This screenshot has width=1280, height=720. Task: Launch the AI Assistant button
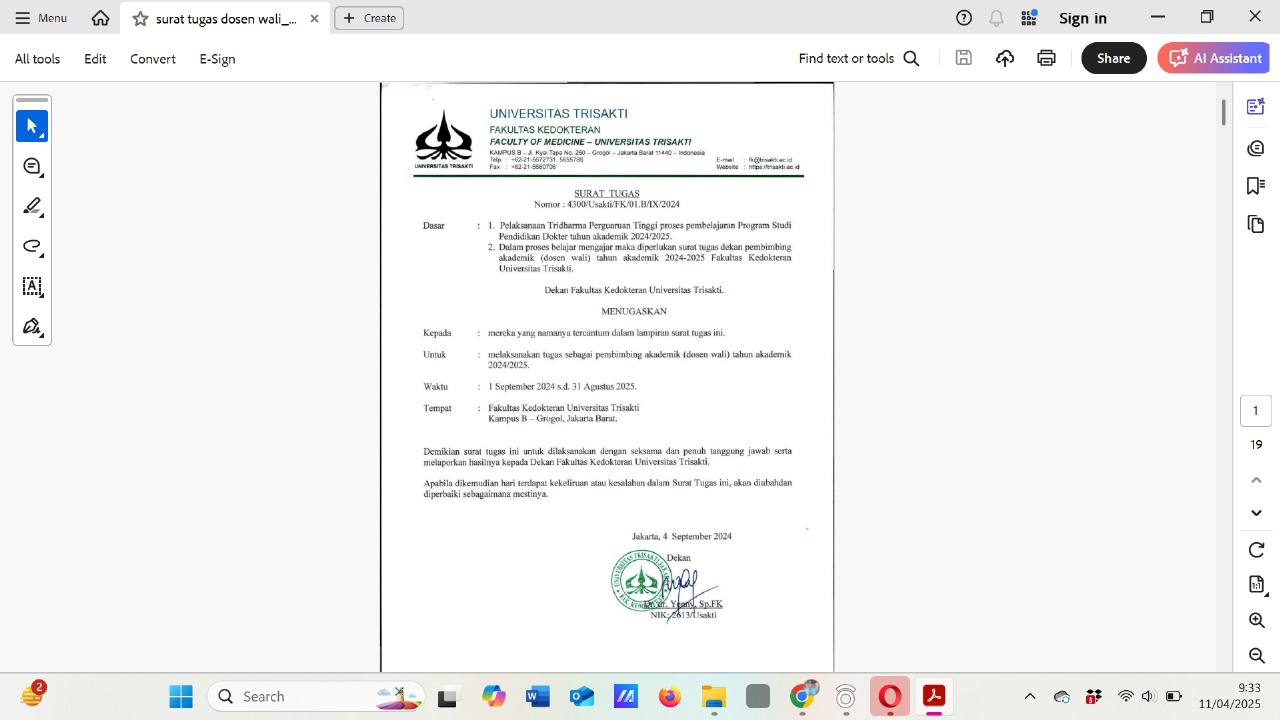coord(1213,58)
